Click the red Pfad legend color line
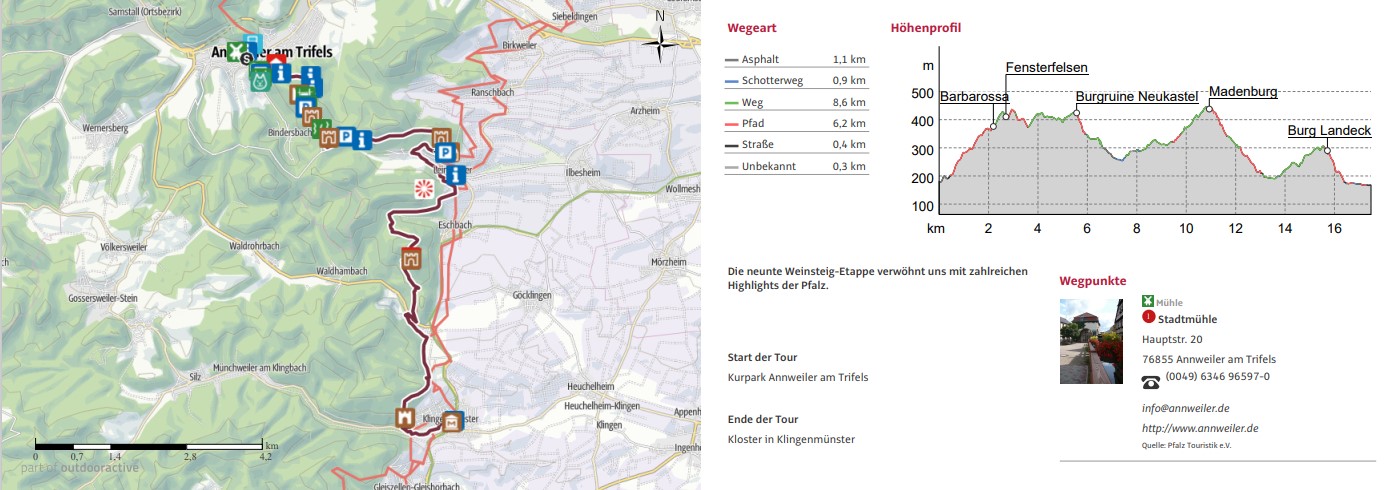Image resolution: width=1384 pixels, height=490 pixels. (732, 124)
